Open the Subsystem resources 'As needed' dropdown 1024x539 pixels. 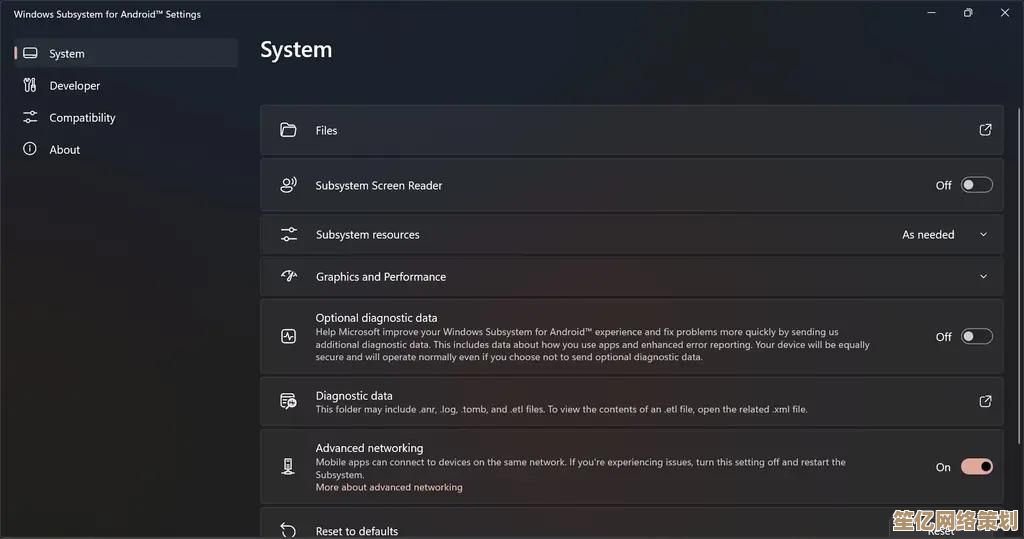944,235
